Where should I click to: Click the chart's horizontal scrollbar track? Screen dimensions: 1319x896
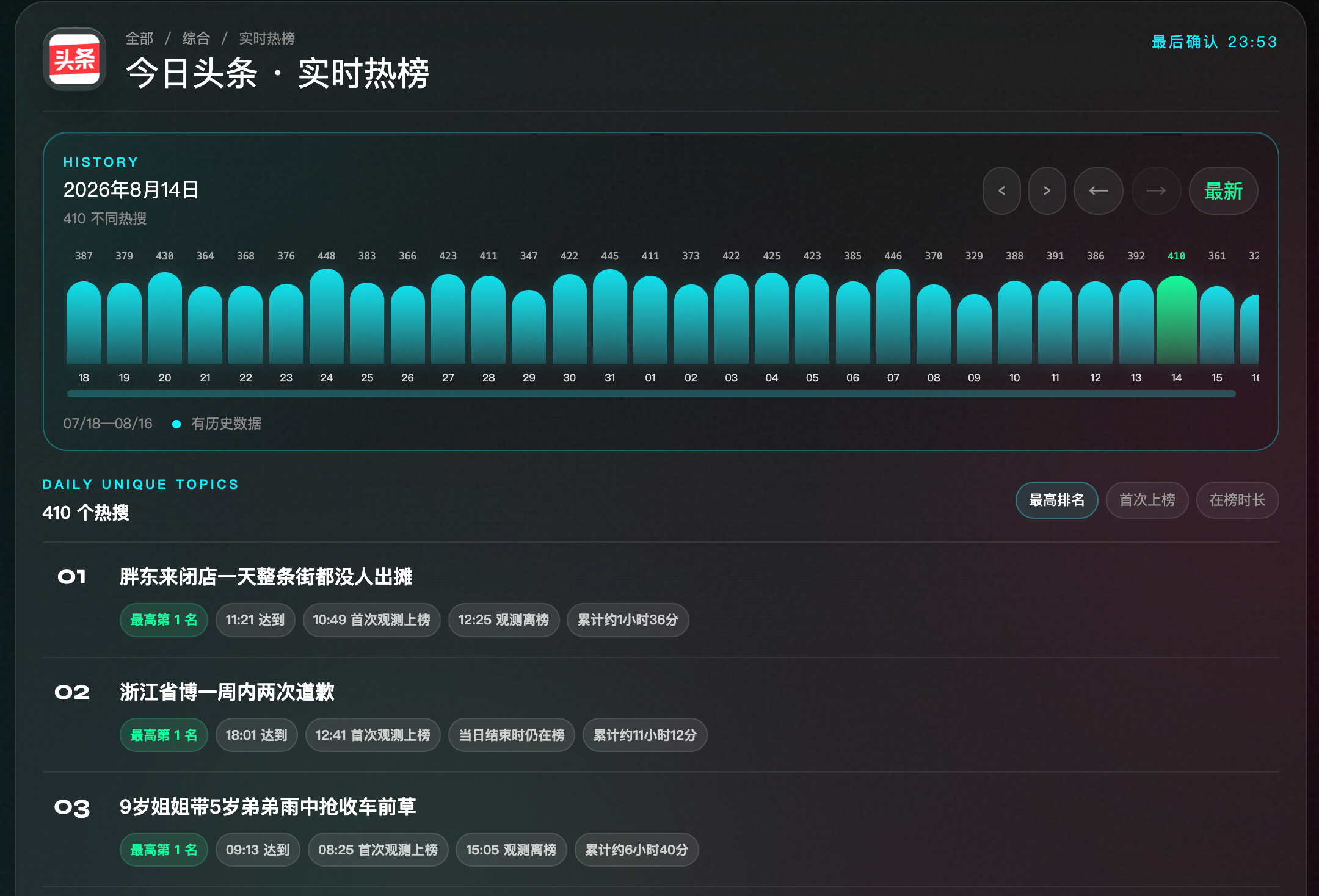[x=652, y=394]
